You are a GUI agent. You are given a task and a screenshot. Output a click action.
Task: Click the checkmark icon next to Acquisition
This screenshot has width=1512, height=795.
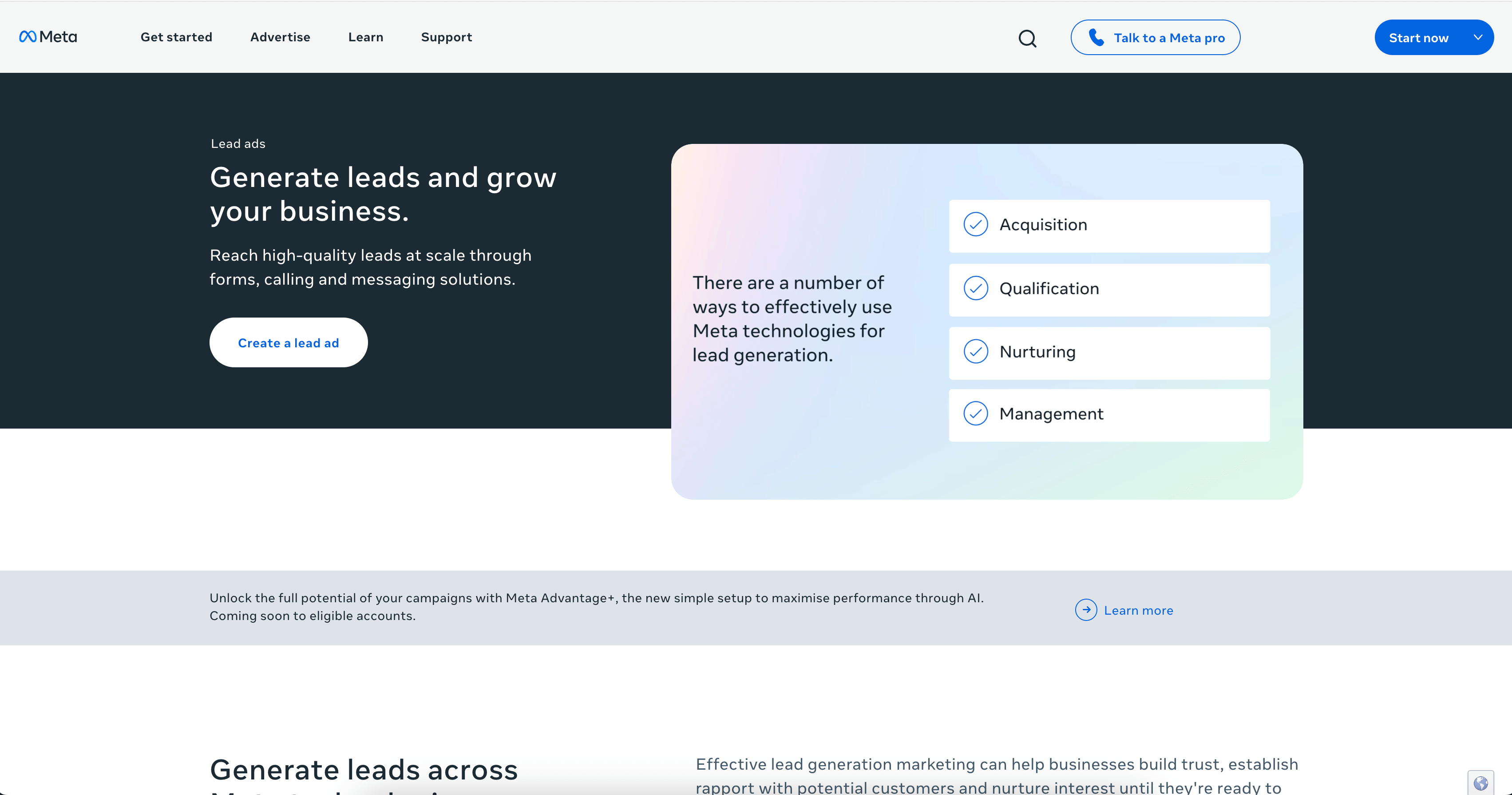976,224
